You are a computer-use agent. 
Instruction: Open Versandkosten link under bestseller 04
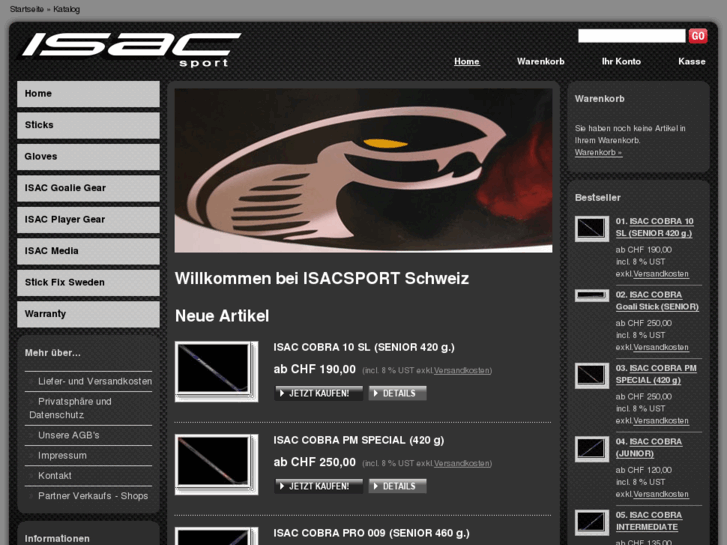(661, 494)
